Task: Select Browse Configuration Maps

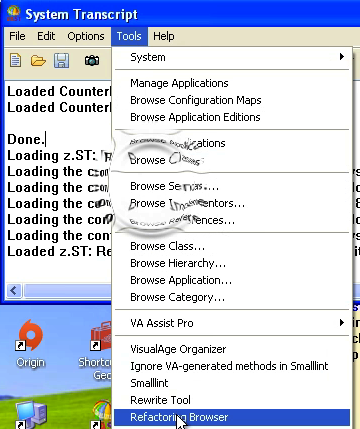Action: pos(232,100)
